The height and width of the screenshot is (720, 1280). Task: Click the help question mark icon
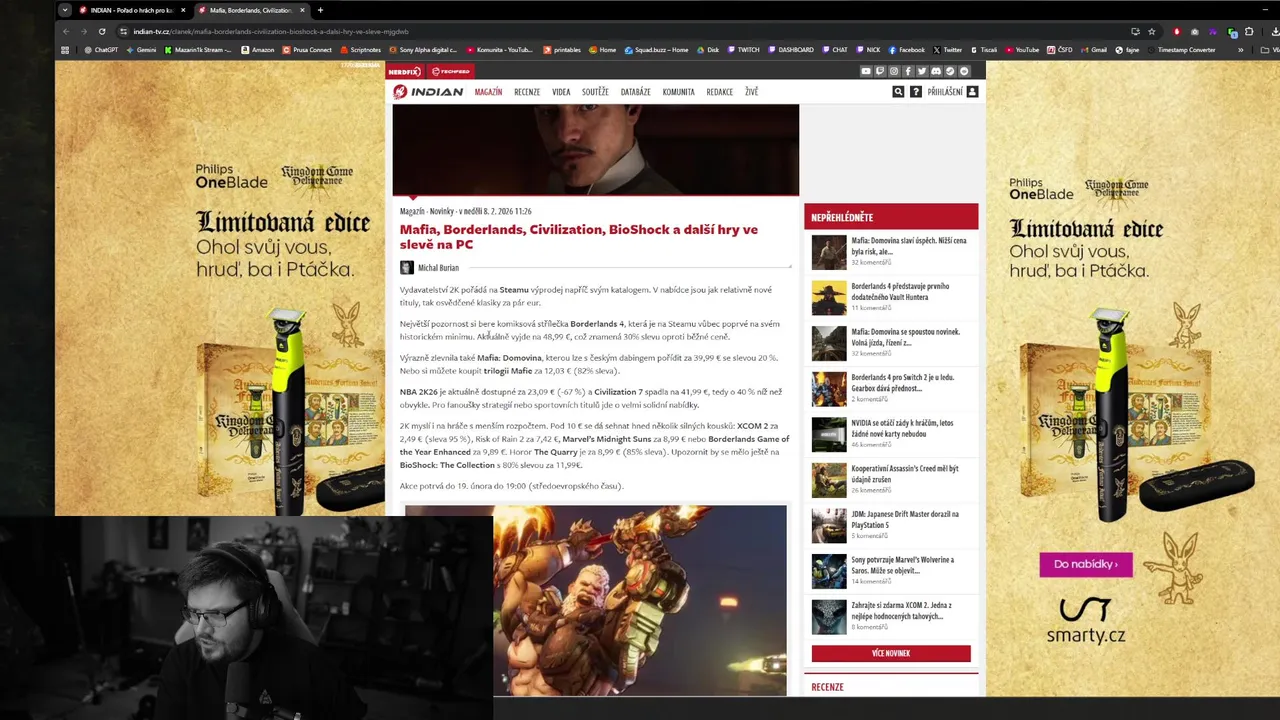[916, 91]
